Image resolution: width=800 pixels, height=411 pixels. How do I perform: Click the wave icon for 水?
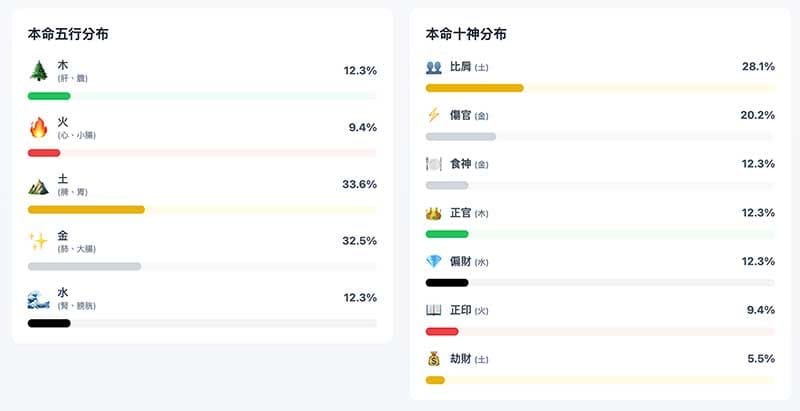coord(38,298)
